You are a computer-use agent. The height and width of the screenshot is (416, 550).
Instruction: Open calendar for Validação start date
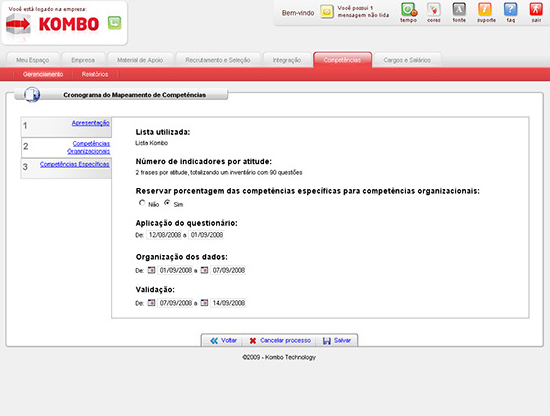[x=151, y=302]
